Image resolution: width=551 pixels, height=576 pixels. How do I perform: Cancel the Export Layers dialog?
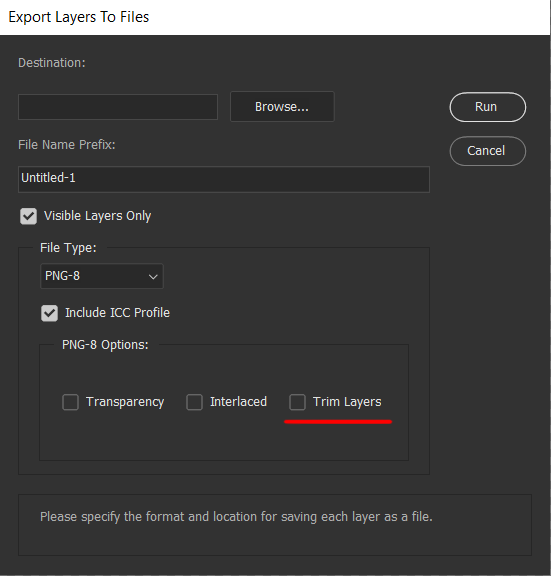487,151
